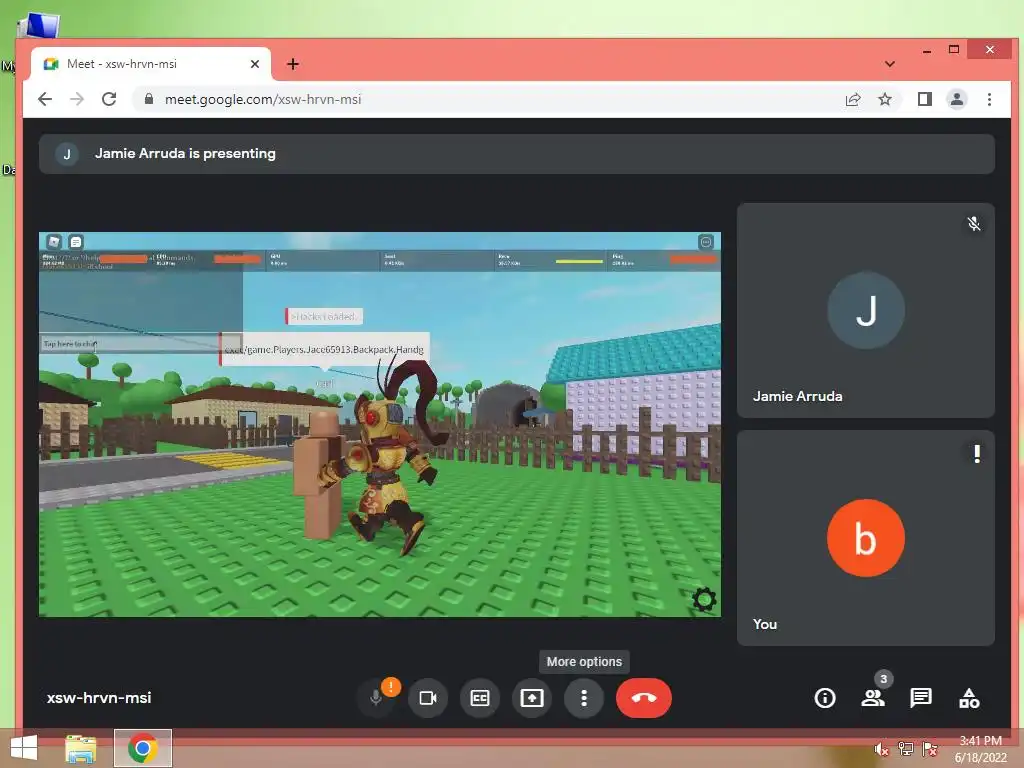Open the chat with everyone panel
The height and width of the screenshot is (768, 1024).
point(921,698)
